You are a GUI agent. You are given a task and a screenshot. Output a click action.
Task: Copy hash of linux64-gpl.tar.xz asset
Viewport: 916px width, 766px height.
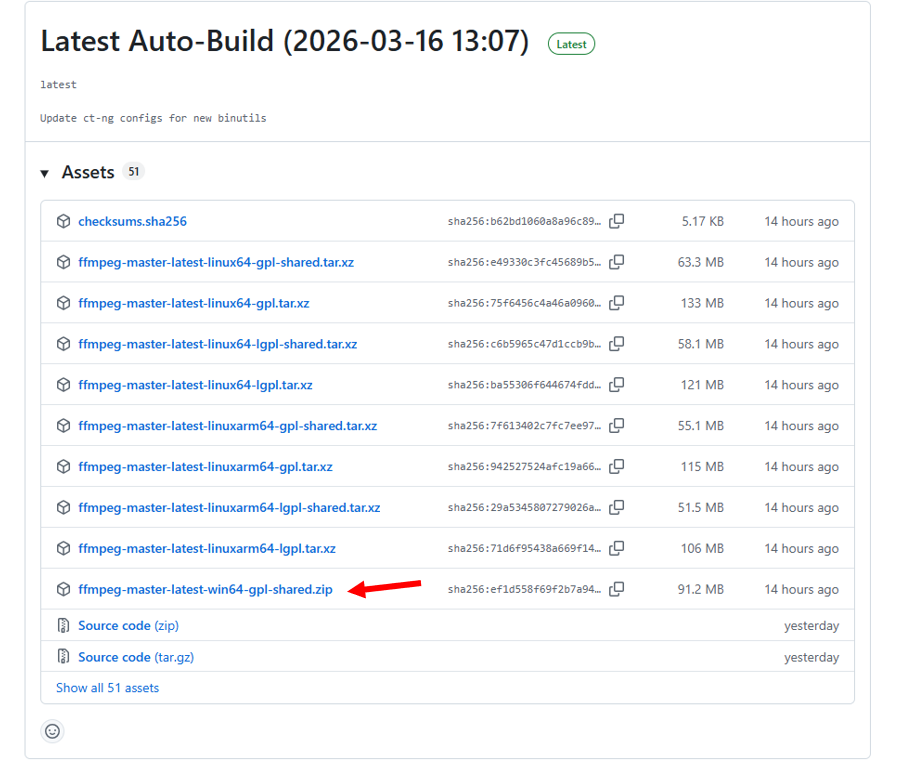[616, 303]
